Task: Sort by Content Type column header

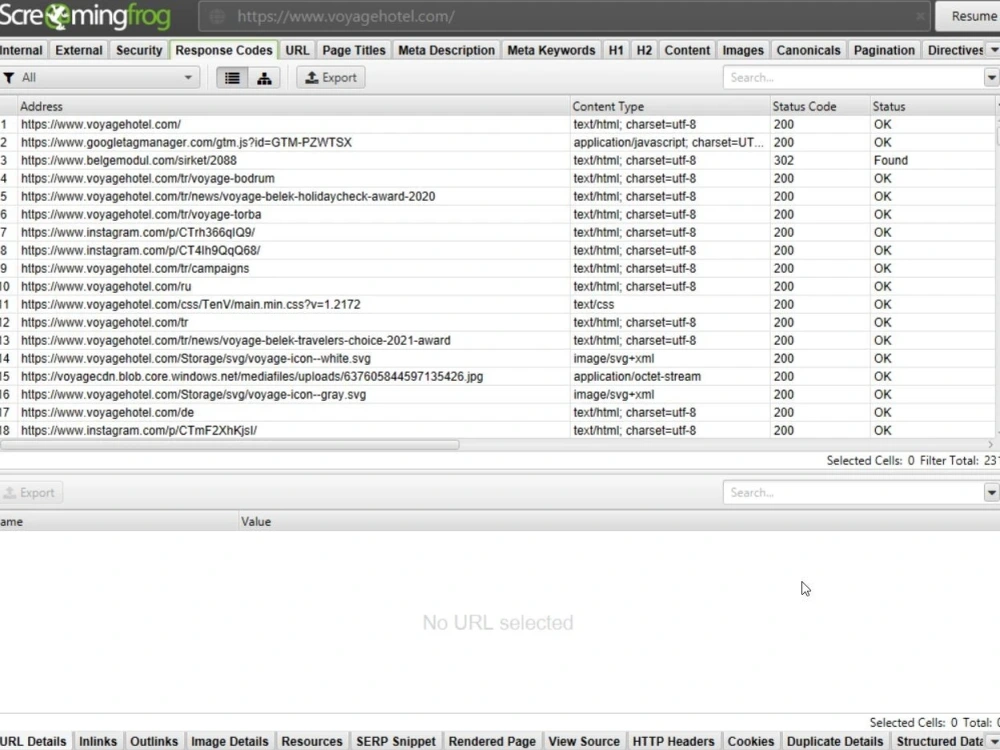Action: (670, 107)
